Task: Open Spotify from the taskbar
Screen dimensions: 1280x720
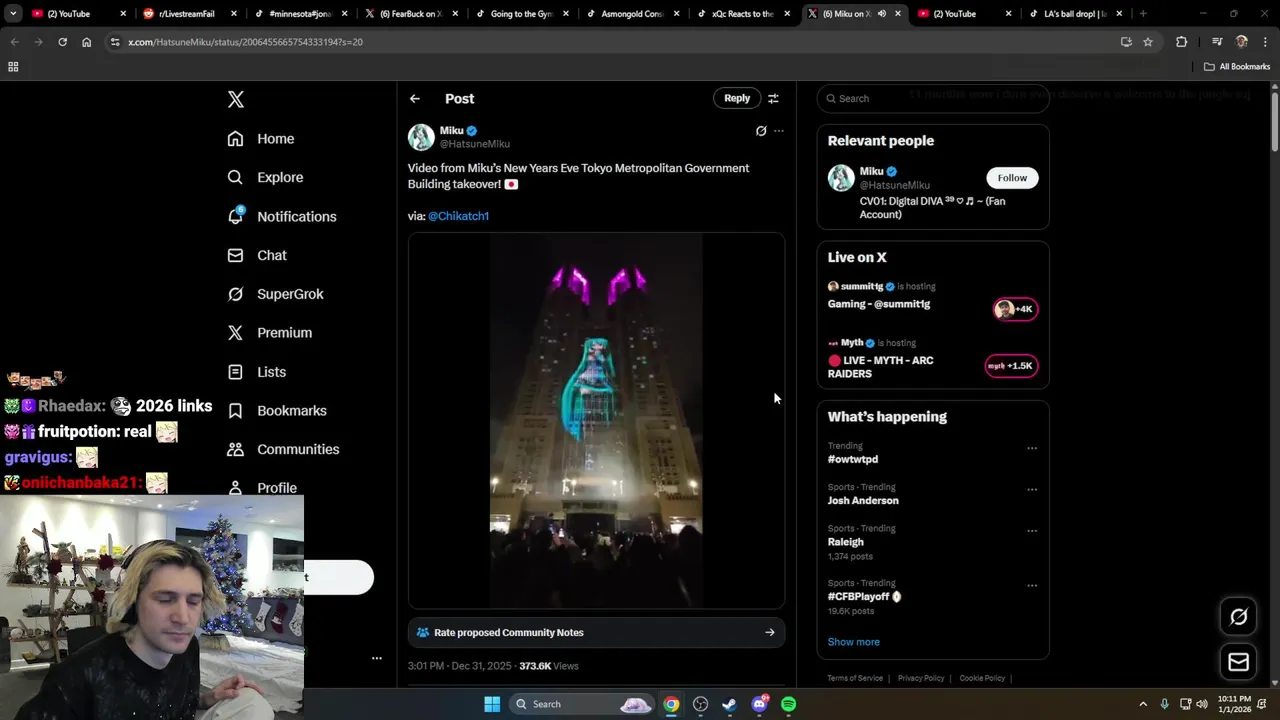Action: pos(788,704)
